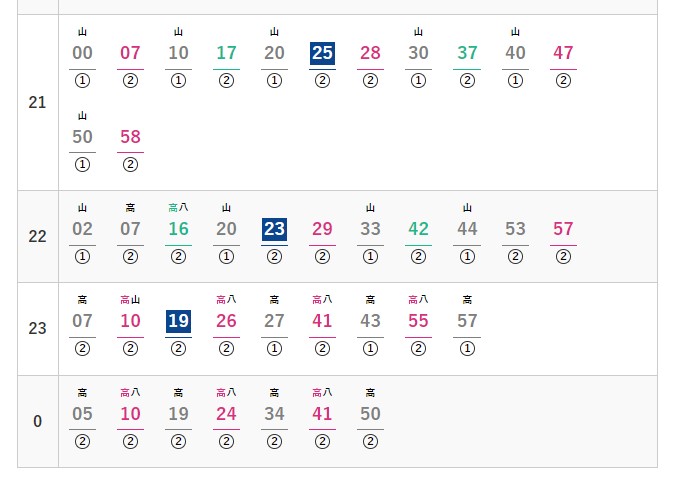Viewport: 680px width, 483px height.
Task: Click the highlighted 23:19 departure
Action: click(x=178, y=321)
